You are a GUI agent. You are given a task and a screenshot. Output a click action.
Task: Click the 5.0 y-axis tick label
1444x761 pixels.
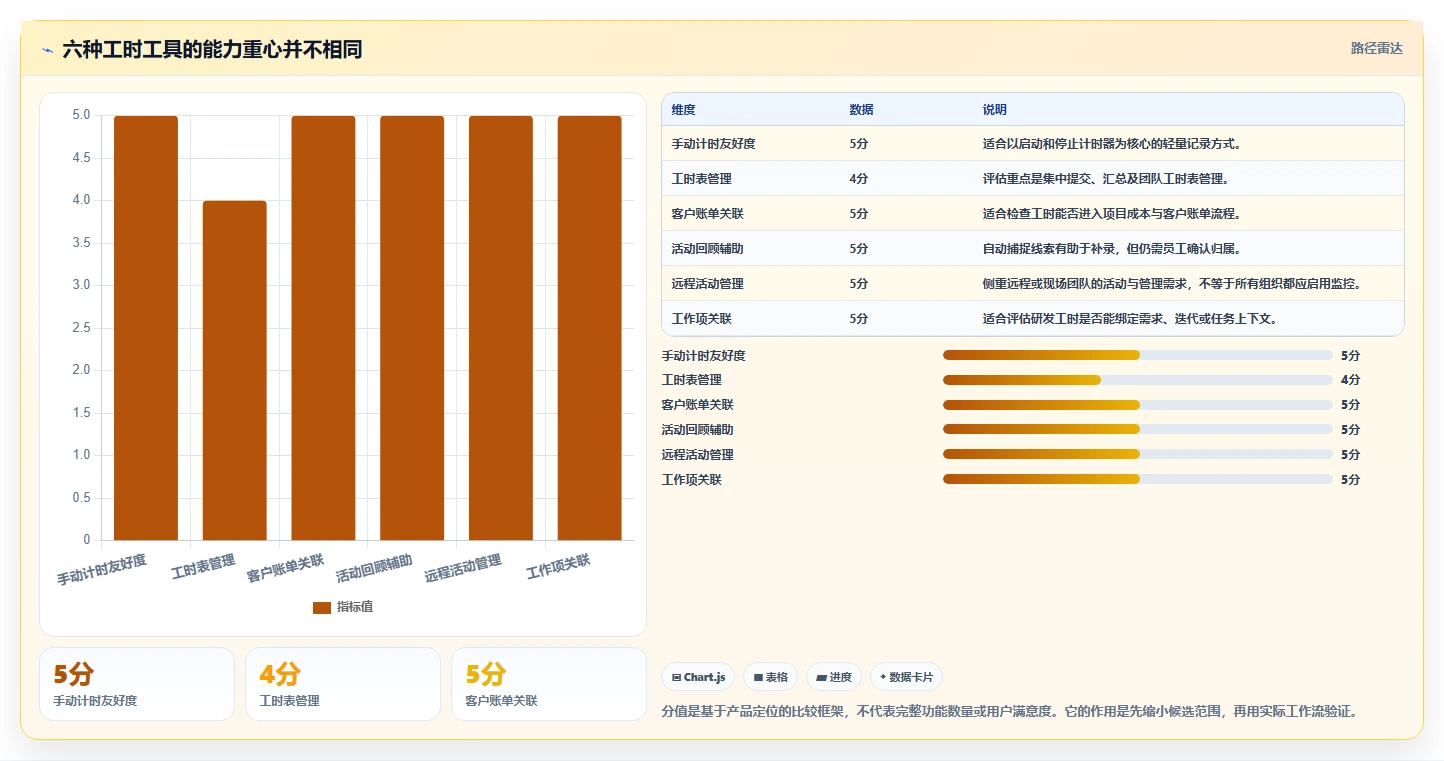81,115
